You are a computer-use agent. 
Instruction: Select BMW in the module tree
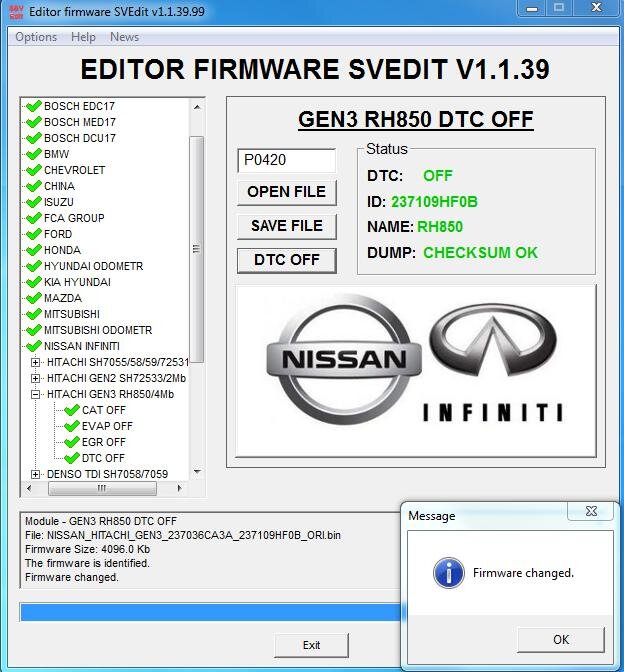click(56, 154)
